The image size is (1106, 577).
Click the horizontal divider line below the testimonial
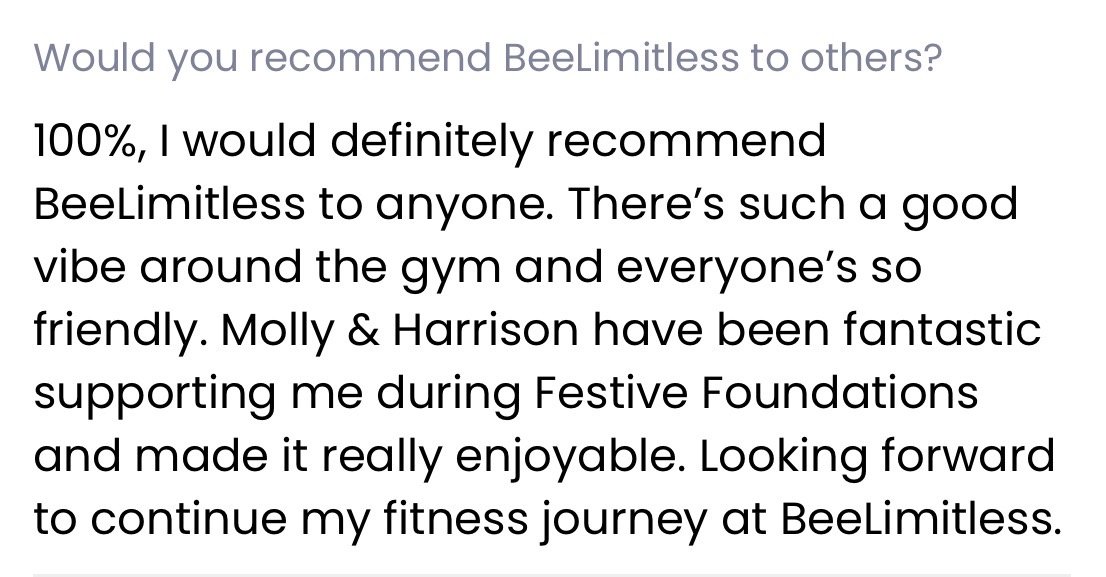pos(552,575)
